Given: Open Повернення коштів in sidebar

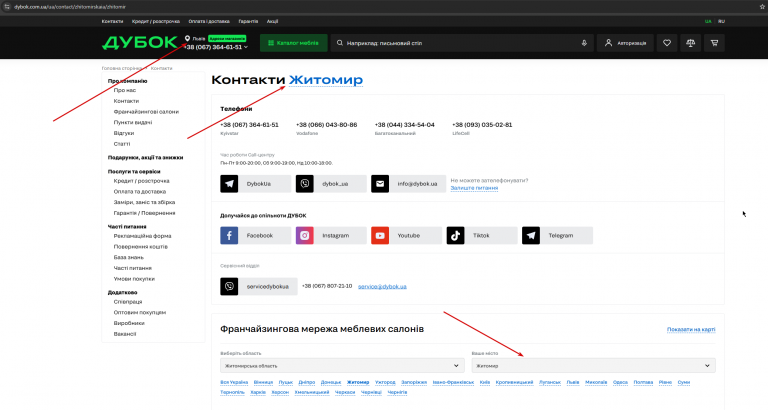Looking at the screenshot, I should point(141,247).
